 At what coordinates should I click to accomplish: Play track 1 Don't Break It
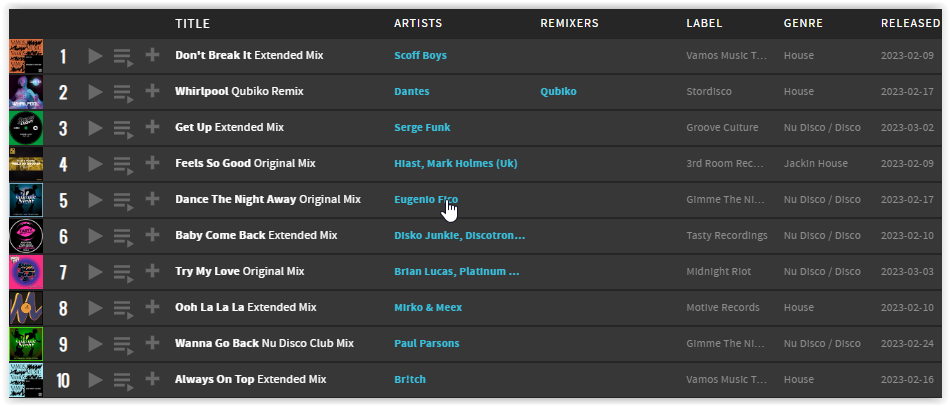[x=95, y=56]
